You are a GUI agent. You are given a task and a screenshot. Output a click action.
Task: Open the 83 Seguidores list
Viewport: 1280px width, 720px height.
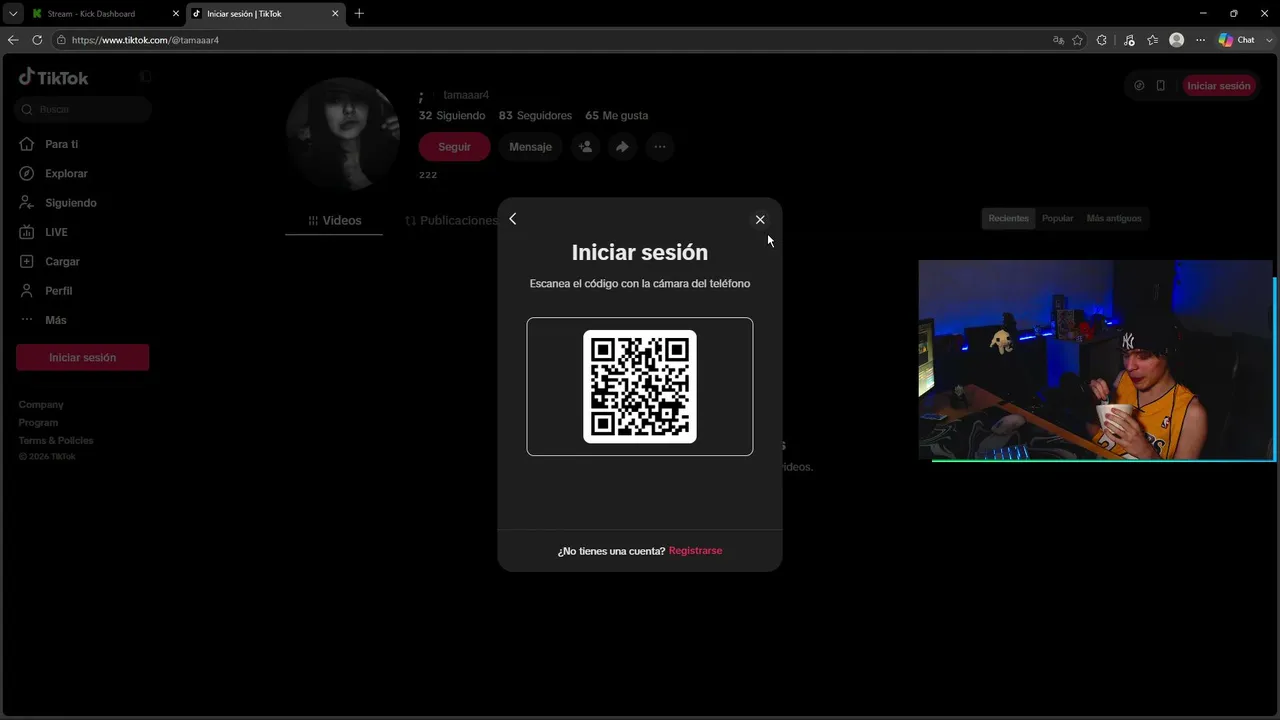pos(535,116)
